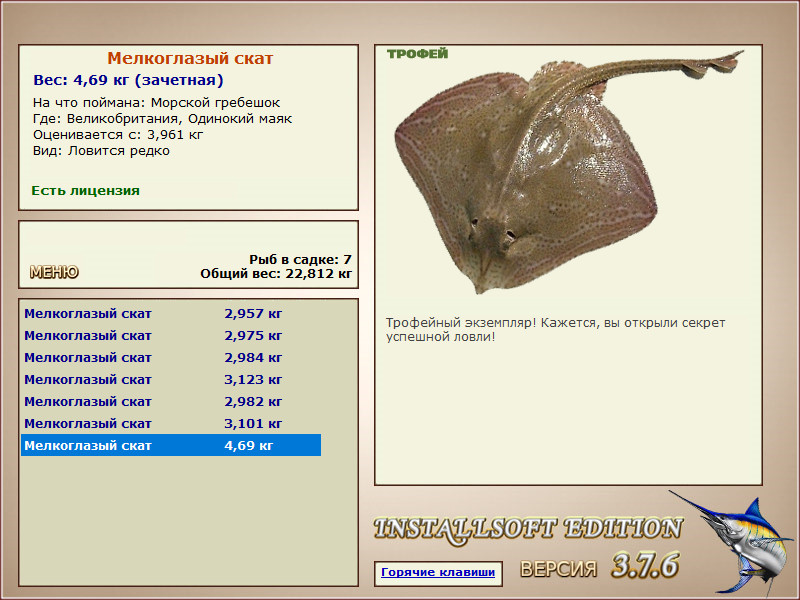Viewport: 800px width, 600px height.
Task: Click the Трофейный экземпляр description text
Action: point(555,330)
